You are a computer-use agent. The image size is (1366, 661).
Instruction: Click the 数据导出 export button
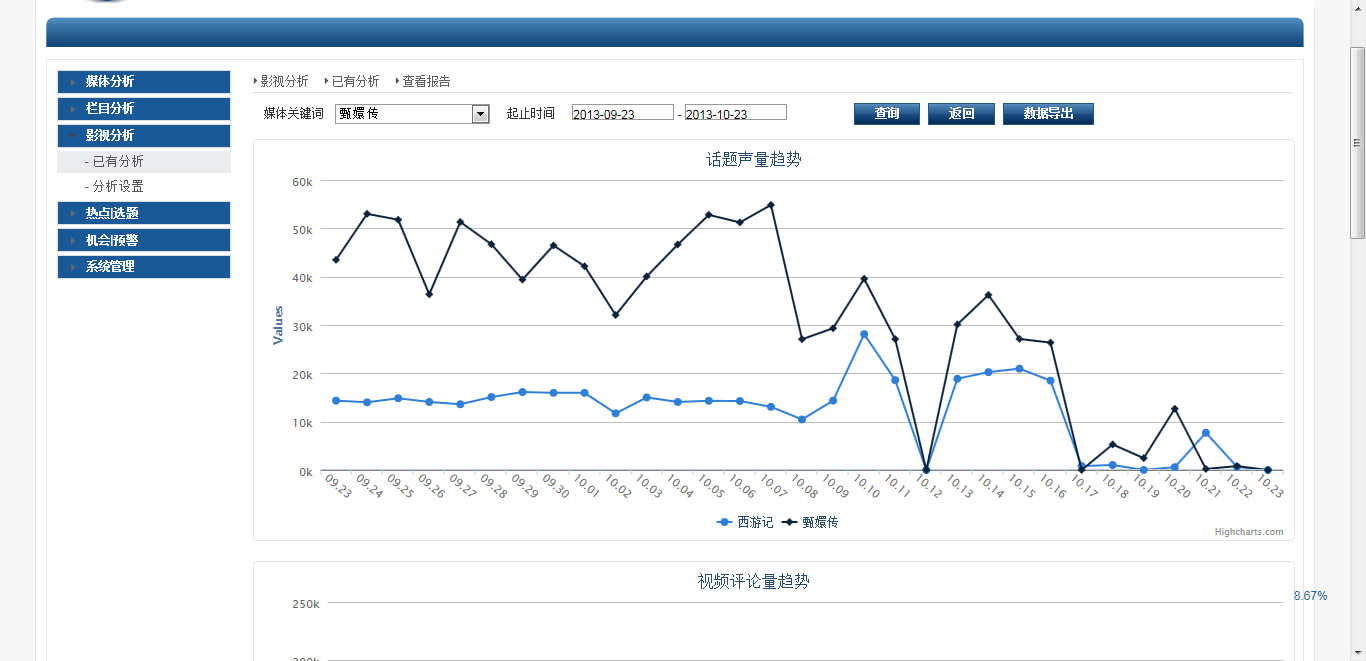(x=1048, y=114)
